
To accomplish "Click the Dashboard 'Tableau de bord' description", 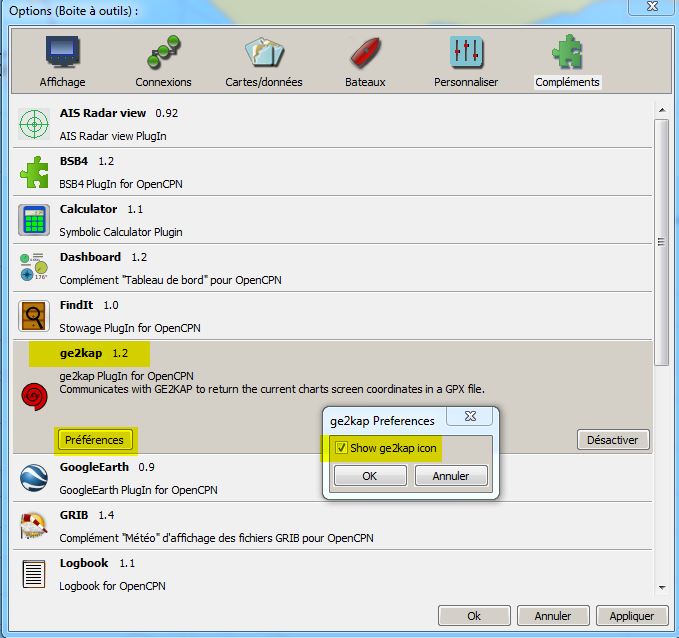I will (x=171, y=280).
